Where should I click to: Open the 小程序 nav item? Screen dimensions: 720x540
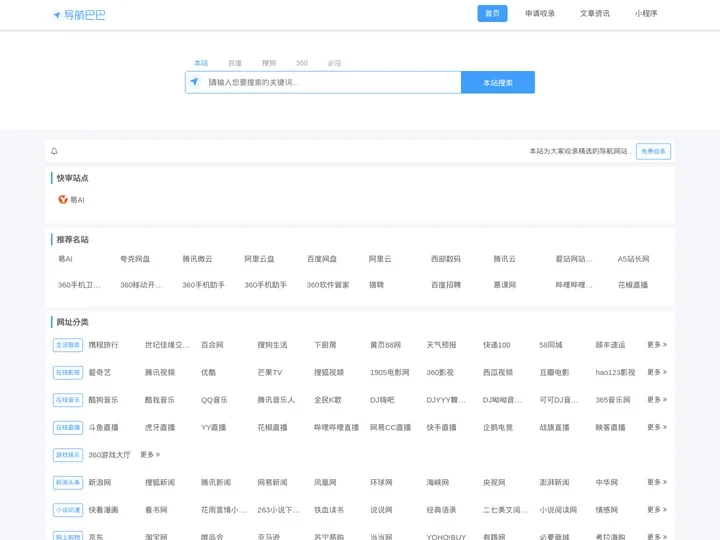[x=646, y=13]
